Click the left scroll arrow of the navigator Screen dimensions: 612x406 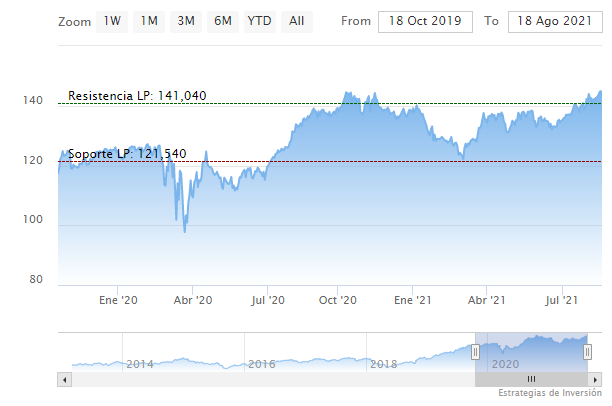[x=63, y=379]
